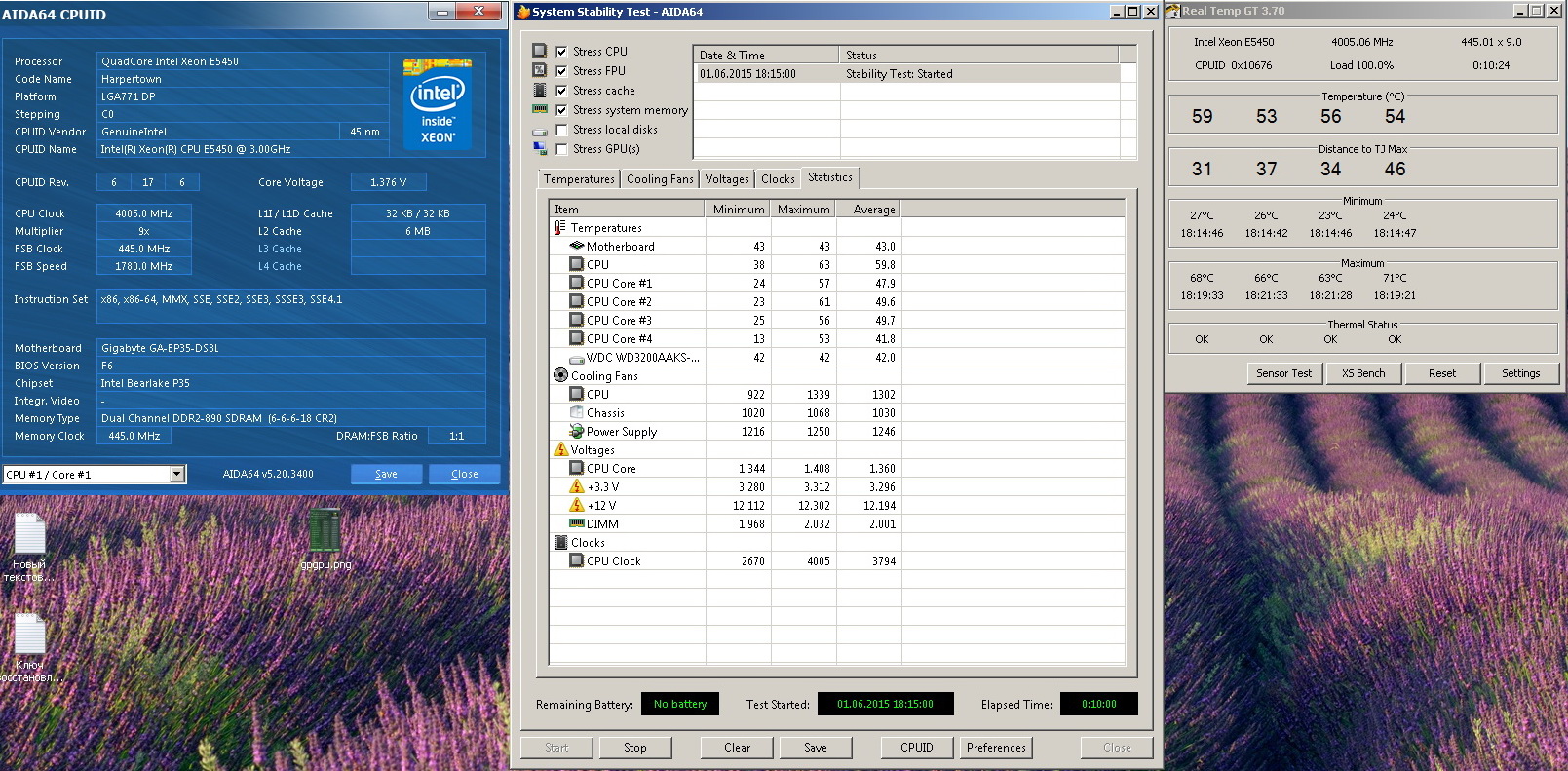Click the cache chip icon beside Stress cache
Screen dimensions: 1568x771
coord(539,90)
